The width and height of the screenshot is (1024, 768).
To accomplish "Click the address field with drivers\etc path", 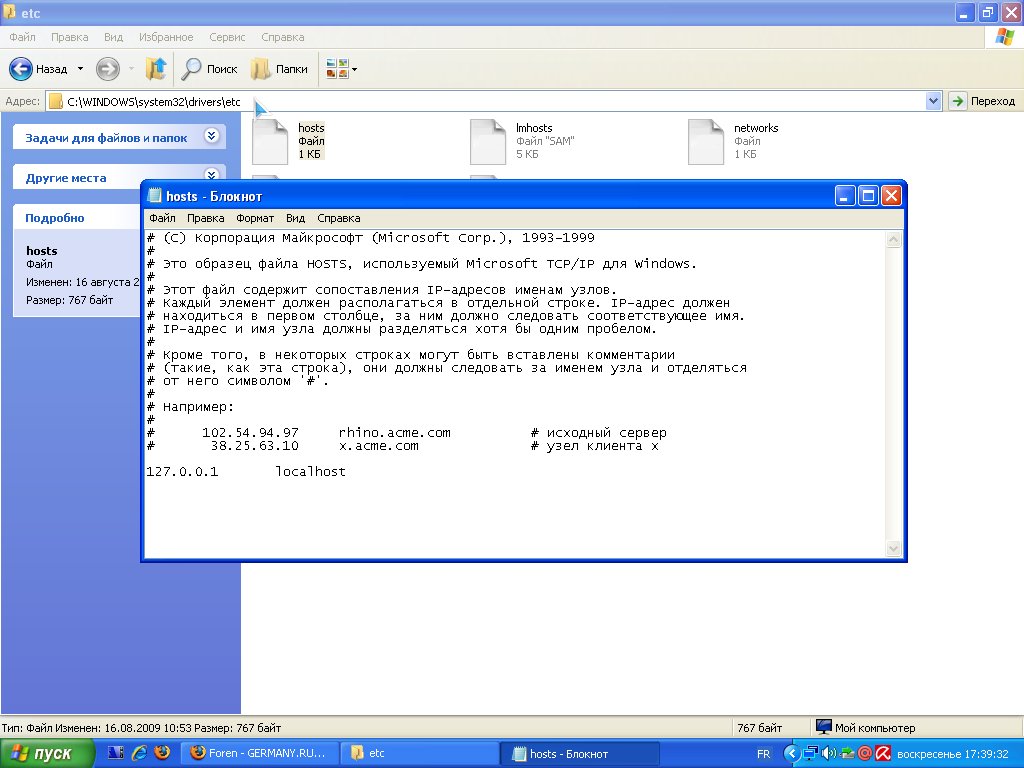I will point(485,101).
